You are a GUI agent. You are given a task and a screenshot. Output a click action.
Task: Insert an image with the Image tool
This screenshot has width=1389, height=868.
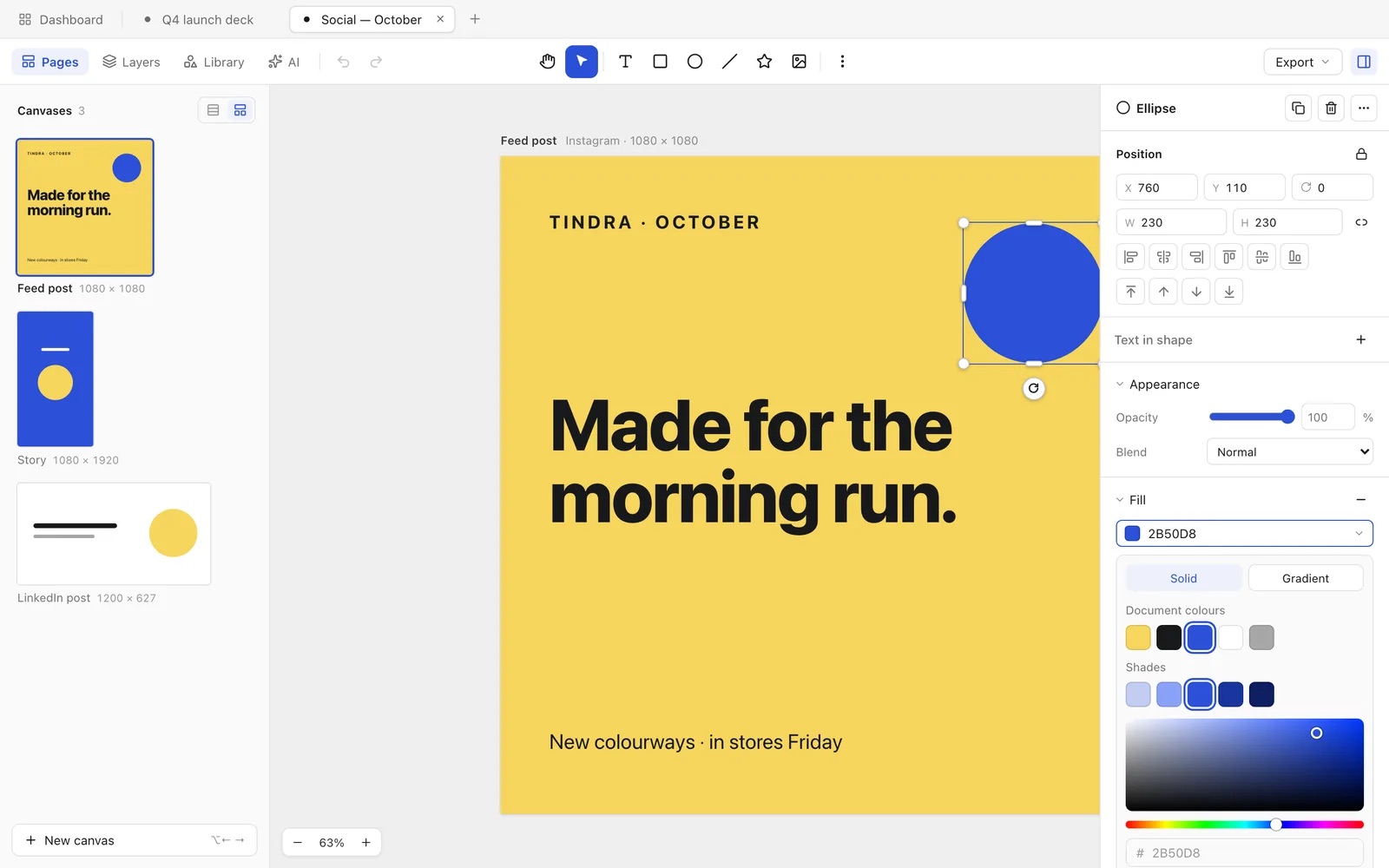799,62
